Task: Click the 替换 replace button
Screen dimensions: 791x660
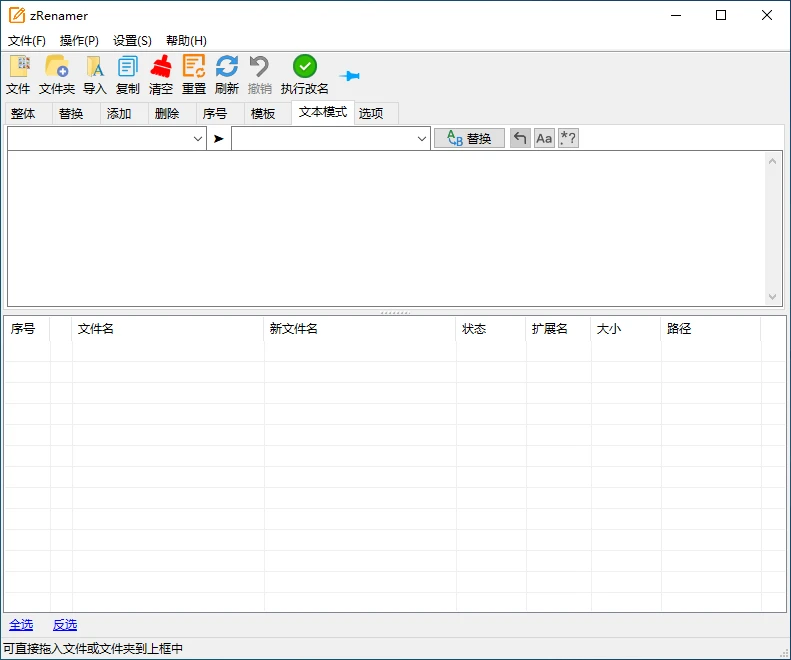Action: coord(469,139)
